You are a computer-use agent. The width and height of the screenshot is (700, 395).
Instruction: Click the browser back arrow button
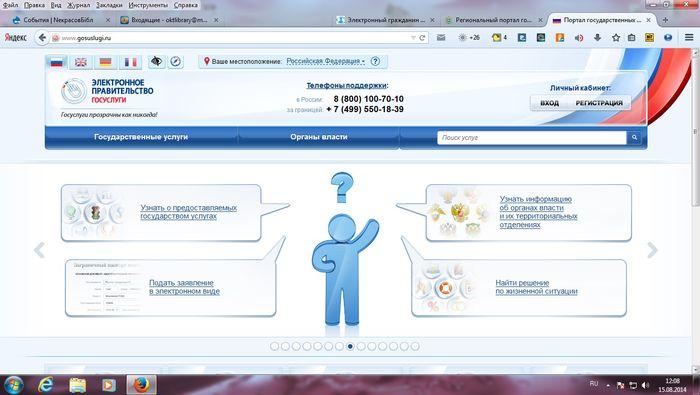[42, 38]
